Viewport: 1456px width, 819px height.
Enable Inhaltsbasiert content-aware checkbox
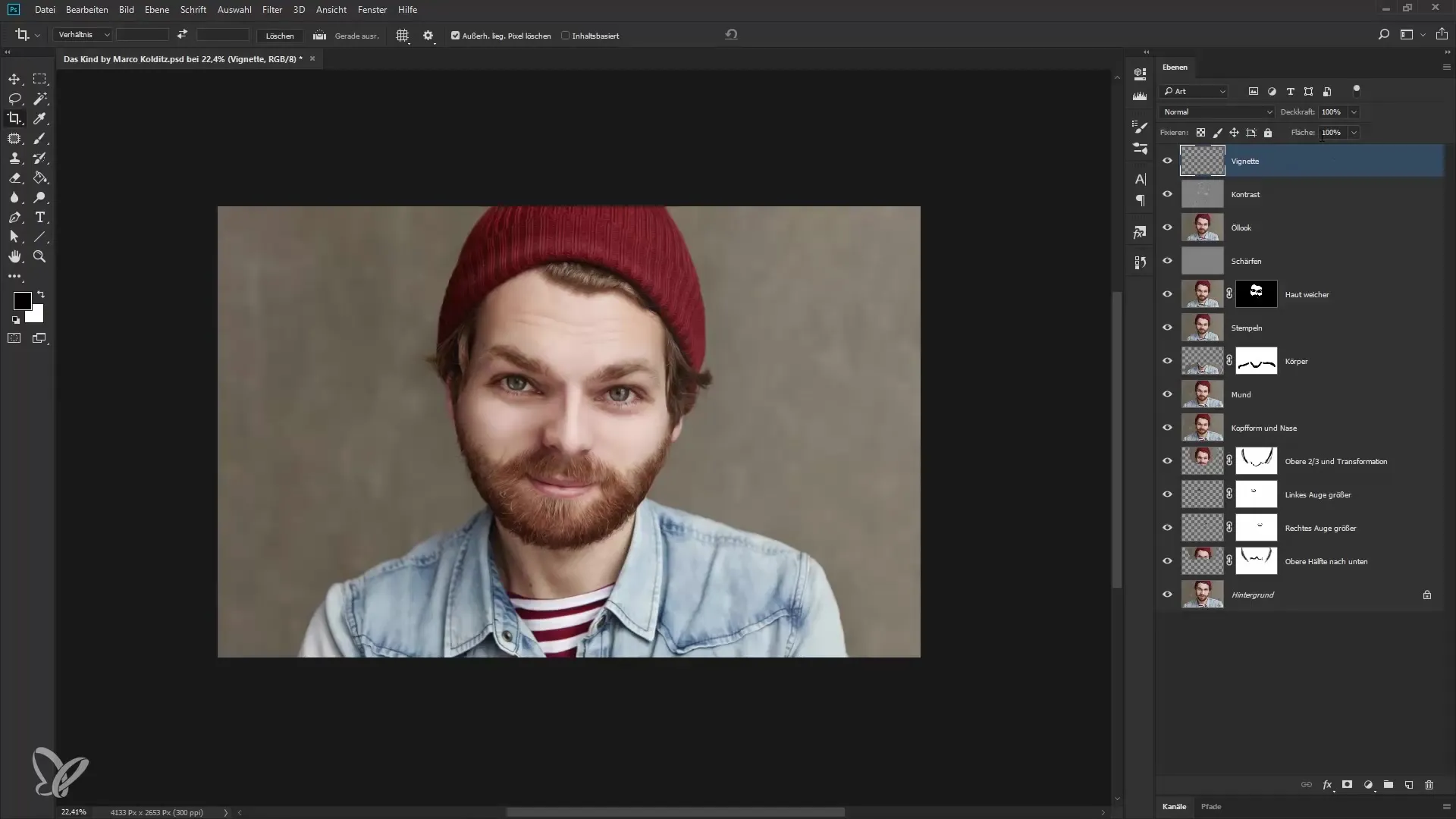(565, 36)
